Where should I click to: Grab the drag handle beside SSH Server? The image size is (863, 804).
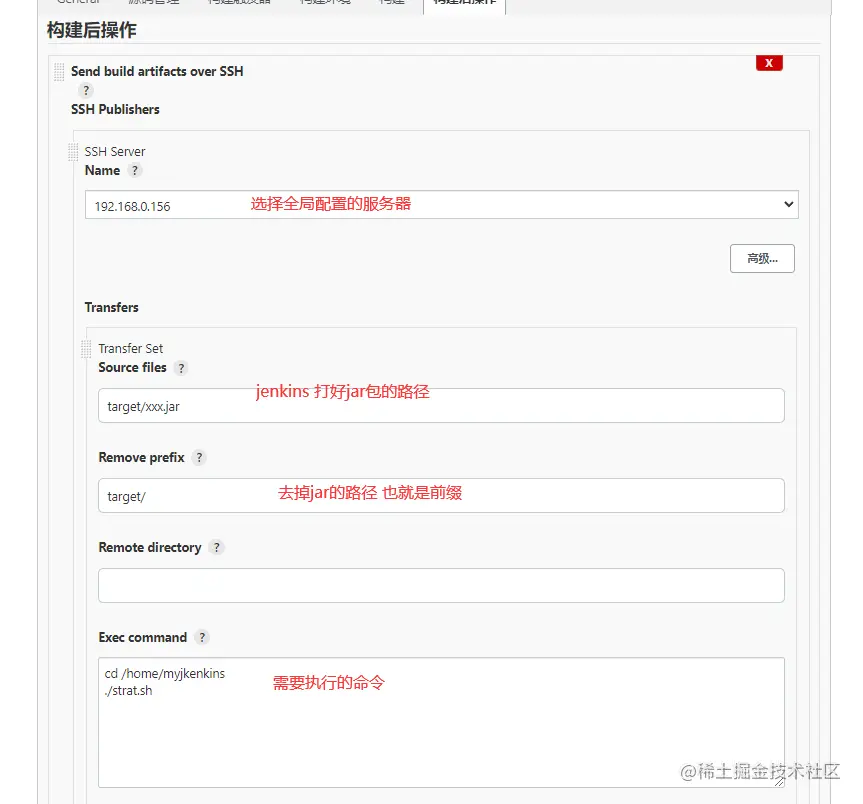click(x=73, y=151)
